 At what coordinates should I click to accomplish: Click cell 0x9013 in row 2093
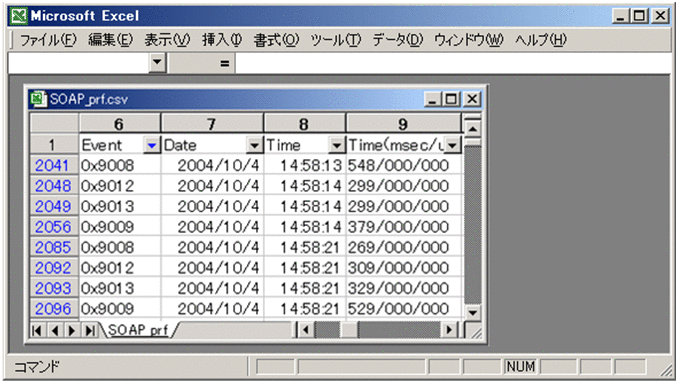[120, 288]
